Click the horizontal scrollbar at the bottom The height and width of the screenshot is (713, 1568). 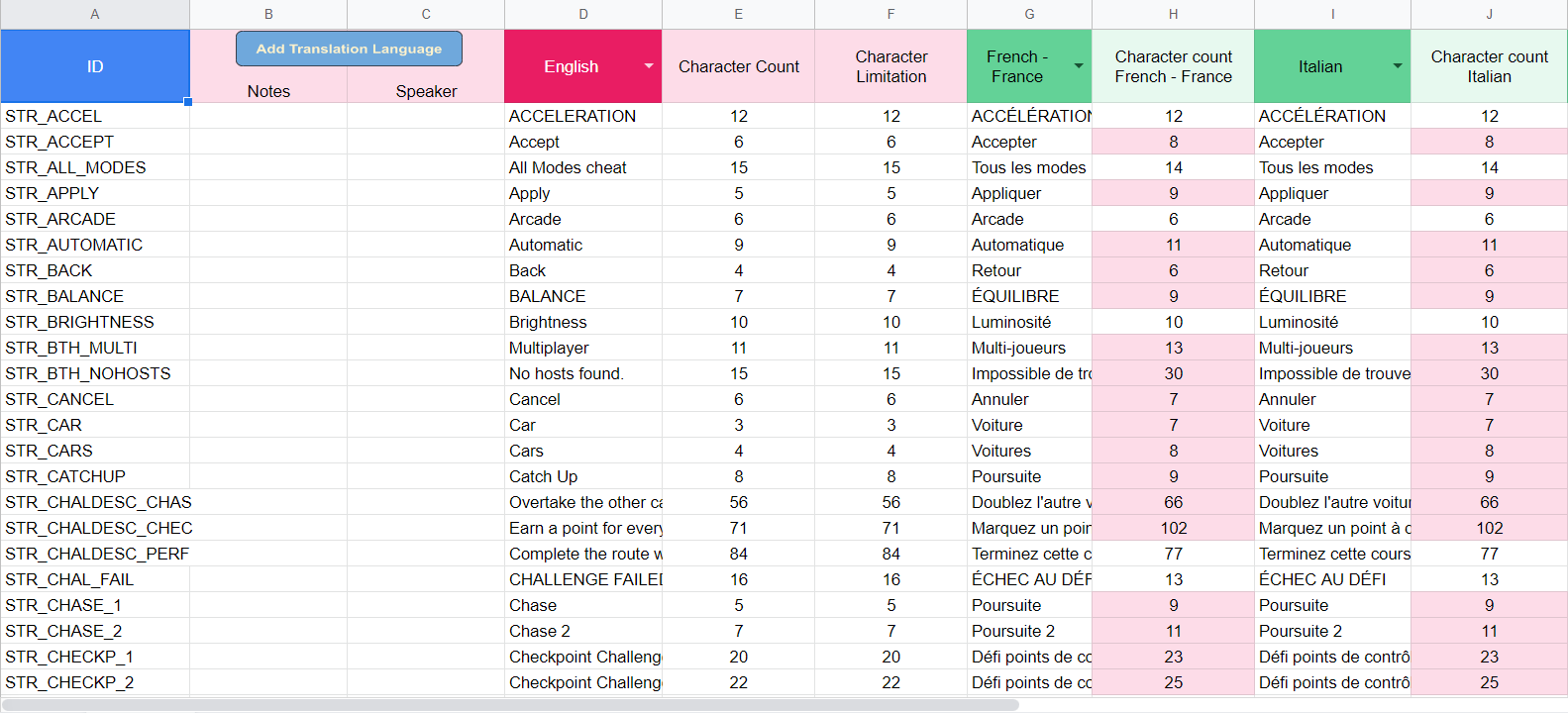click(x=510, y=705)
